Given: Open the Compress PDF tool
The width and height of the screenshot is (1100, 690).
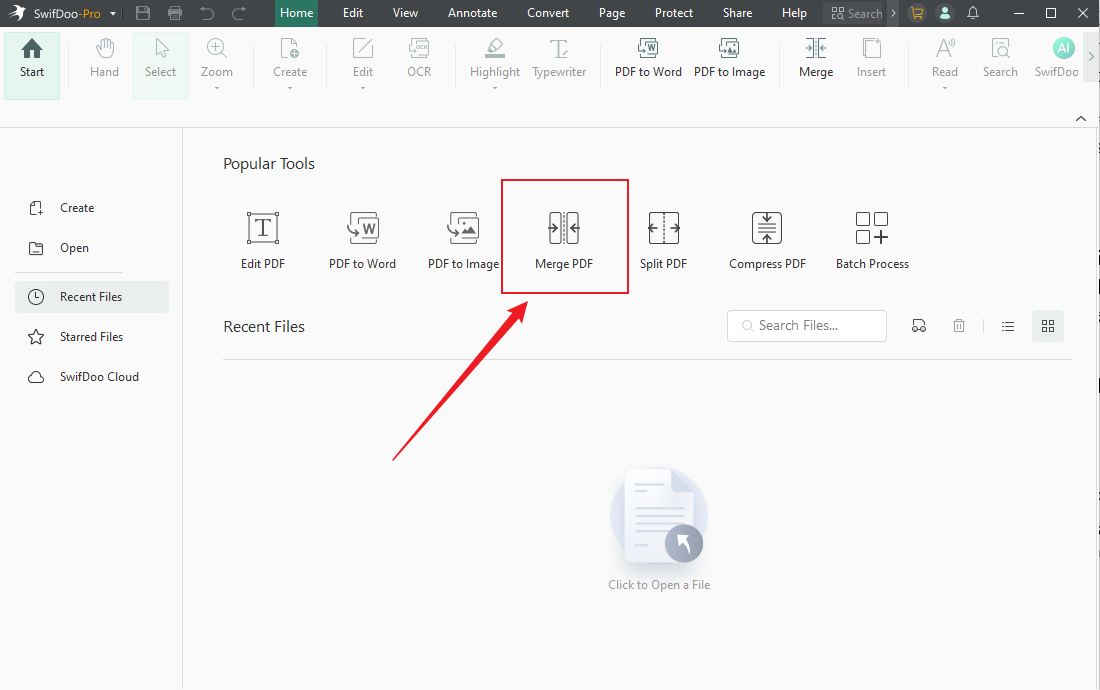Looking at the screenshot, I should click(767, 240).
